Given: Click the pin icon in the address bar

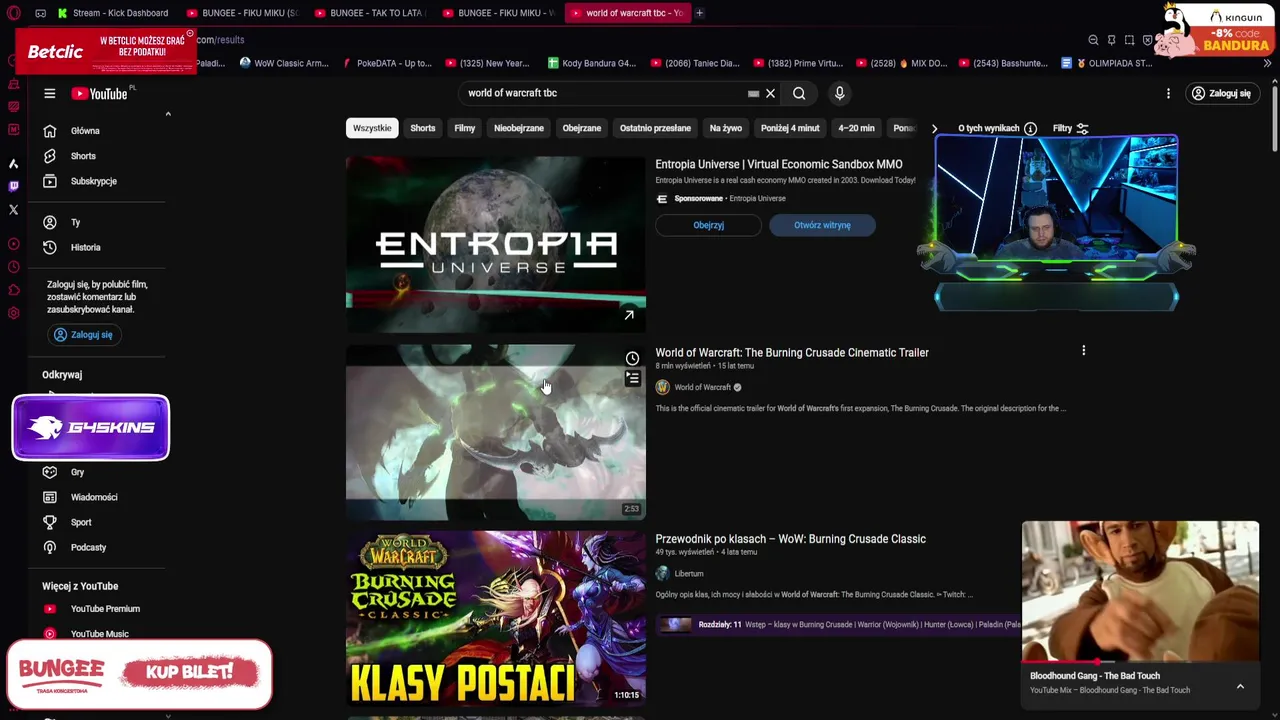Looking at the screenshot, I should pos(1111,40).
